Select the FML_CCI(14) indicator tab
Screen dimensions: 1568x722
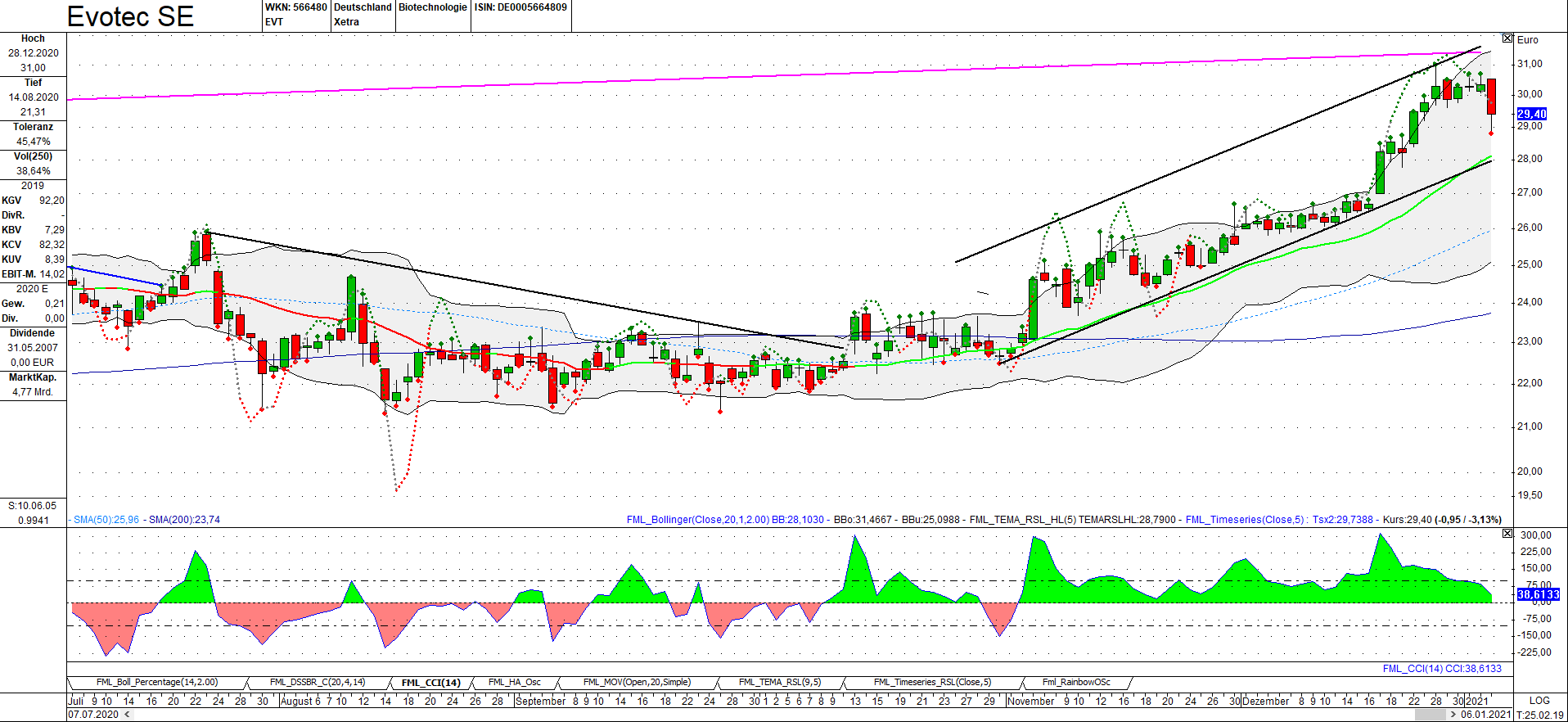tap(430, 683)
